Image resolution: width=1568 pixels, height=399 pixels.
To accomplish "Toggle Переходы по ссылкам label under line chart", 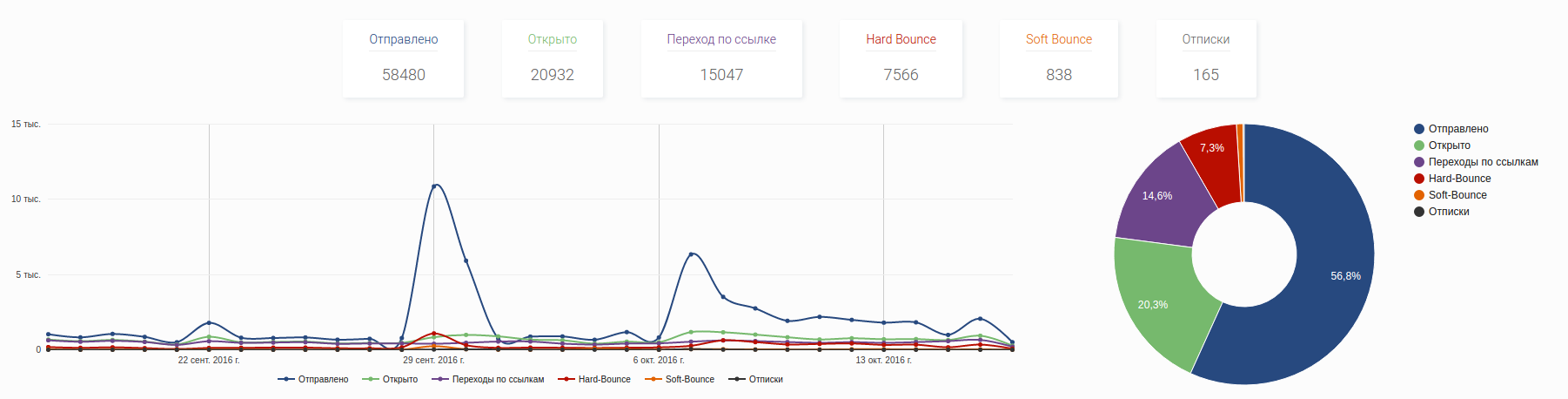I will click(x=498, y=380).
